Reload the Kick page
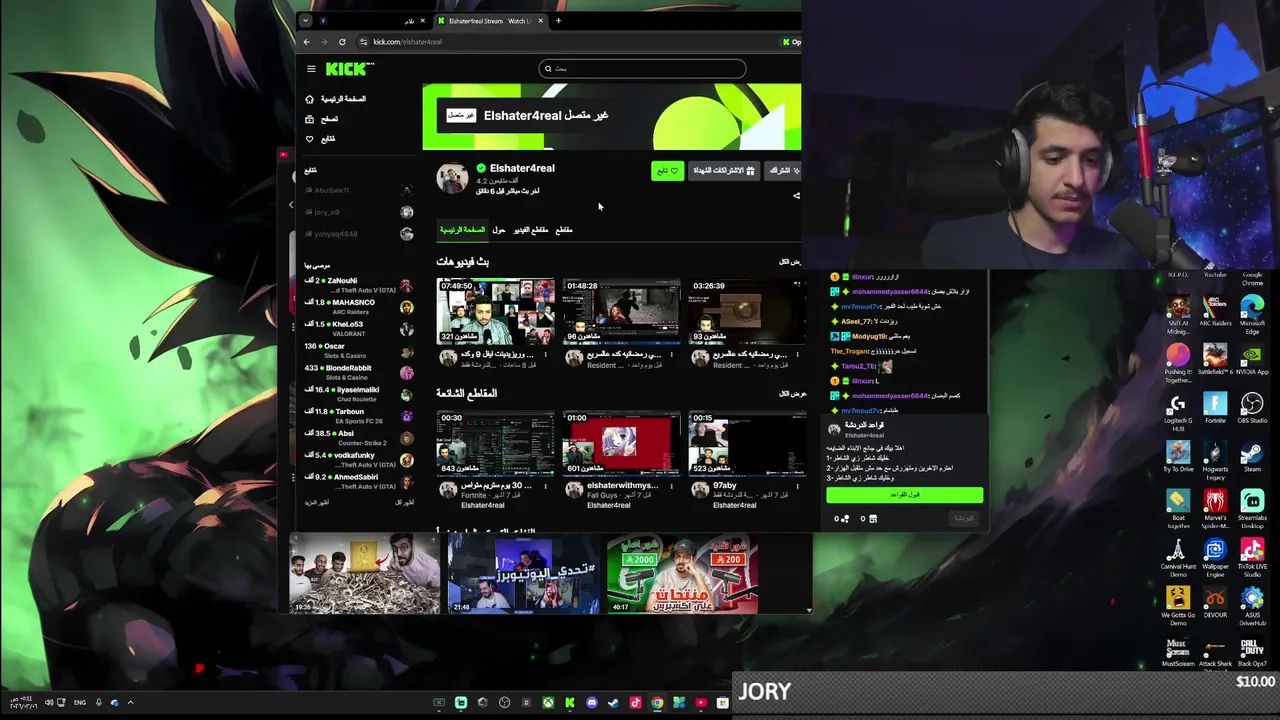Image resolution: width=1280 pixels, height=720 pixels. pos(342,42)
